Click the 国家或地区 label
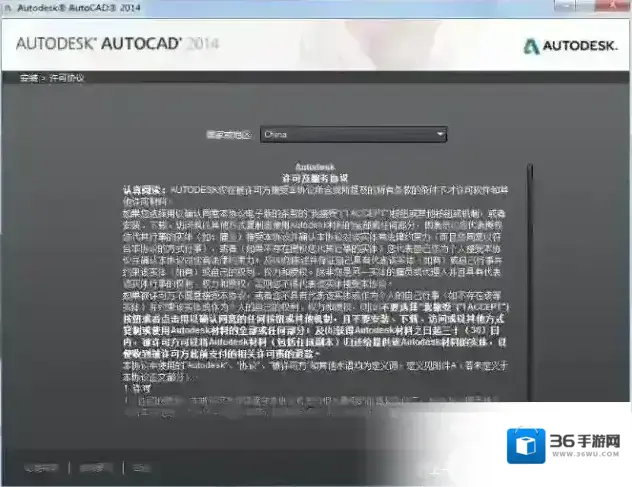 [x=229, y=135]
